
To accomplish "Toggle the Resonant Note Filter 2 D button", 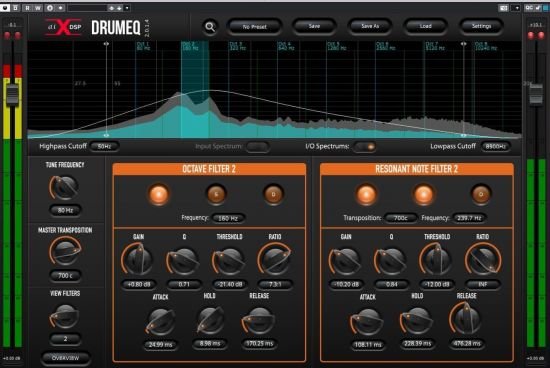I will [481, 194].
